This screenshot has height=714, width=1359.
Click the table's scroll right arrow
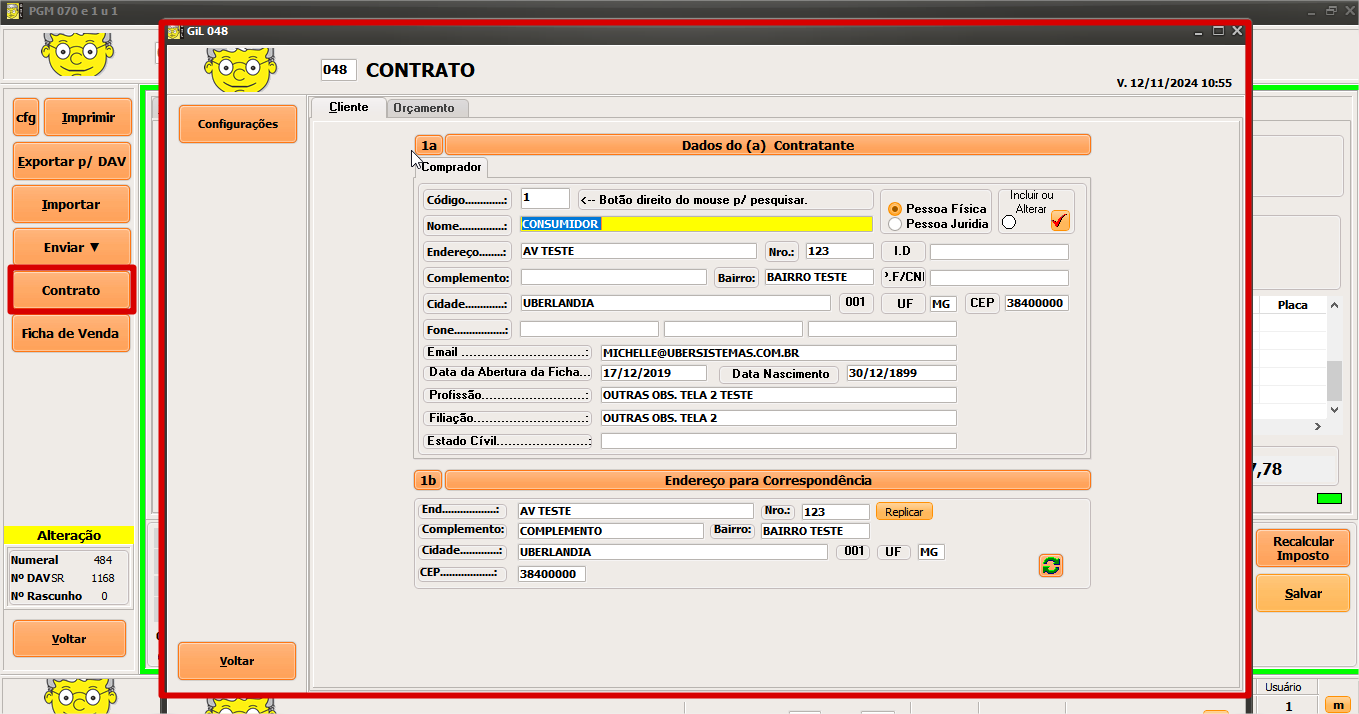coord(1317,426)
